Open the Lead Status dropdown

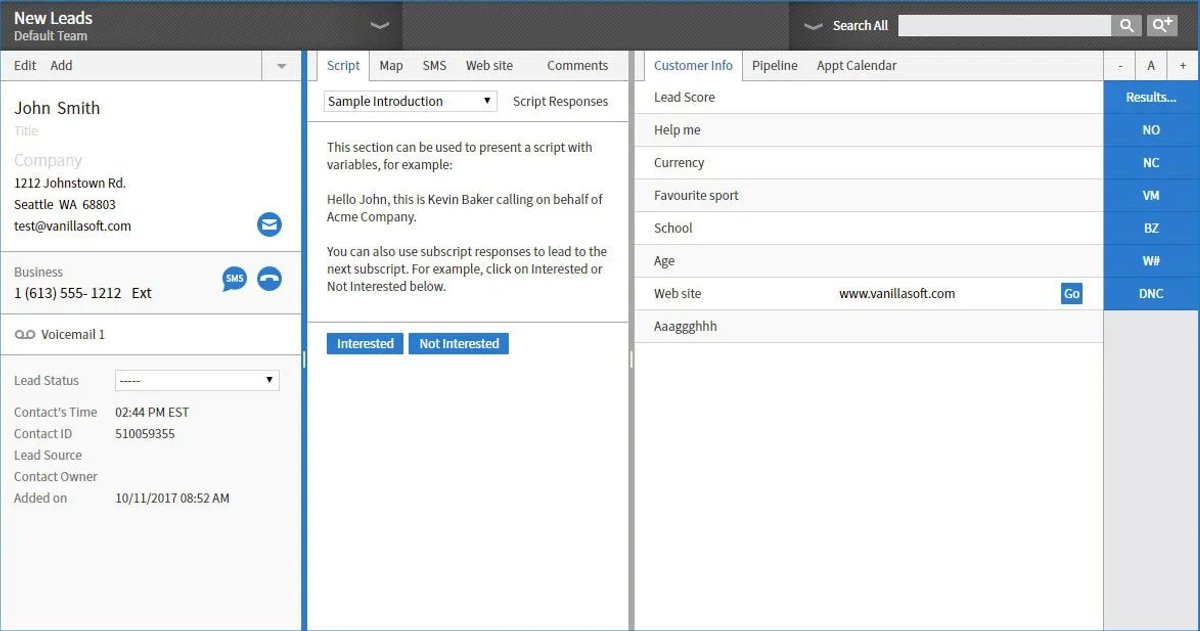point(197,380)
